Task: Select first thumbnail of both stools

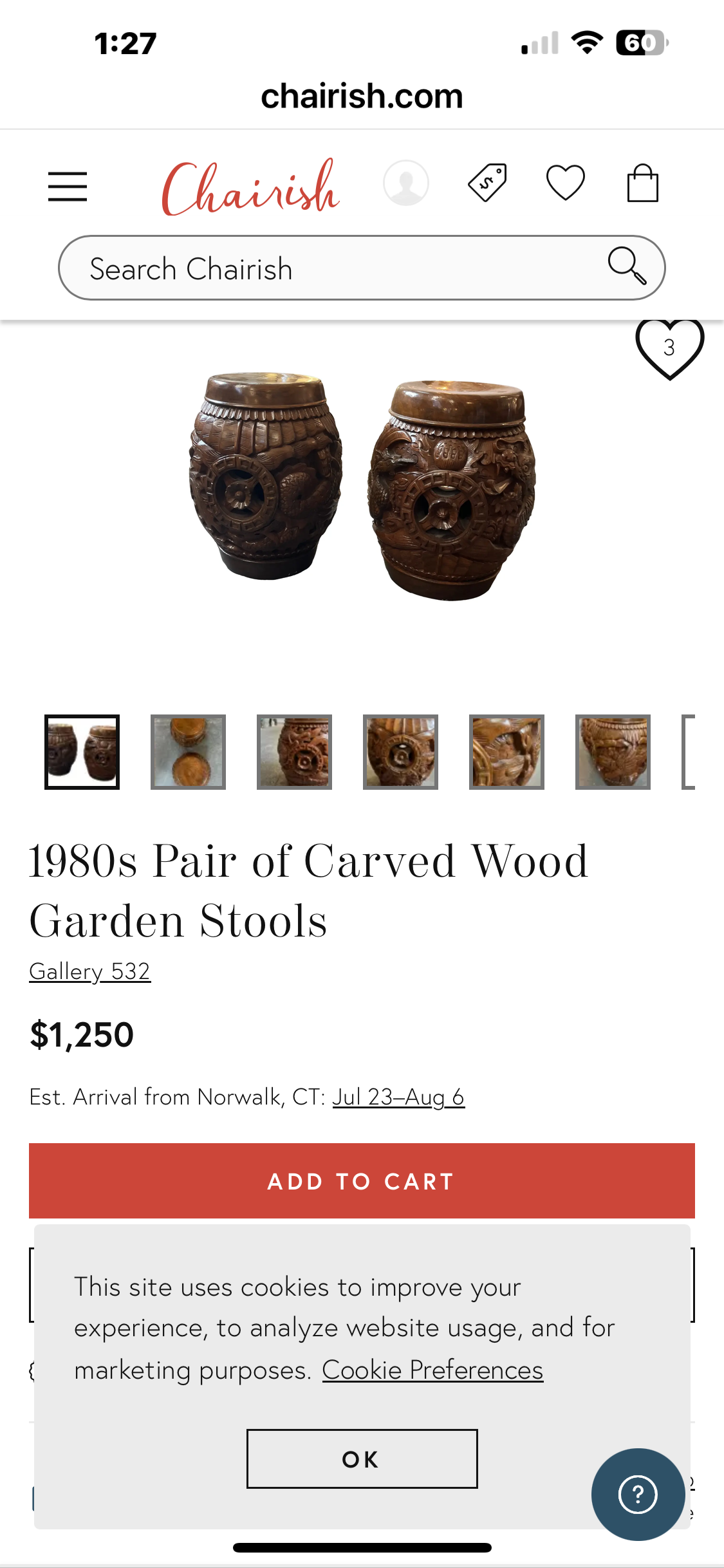Action: point(82,752)
